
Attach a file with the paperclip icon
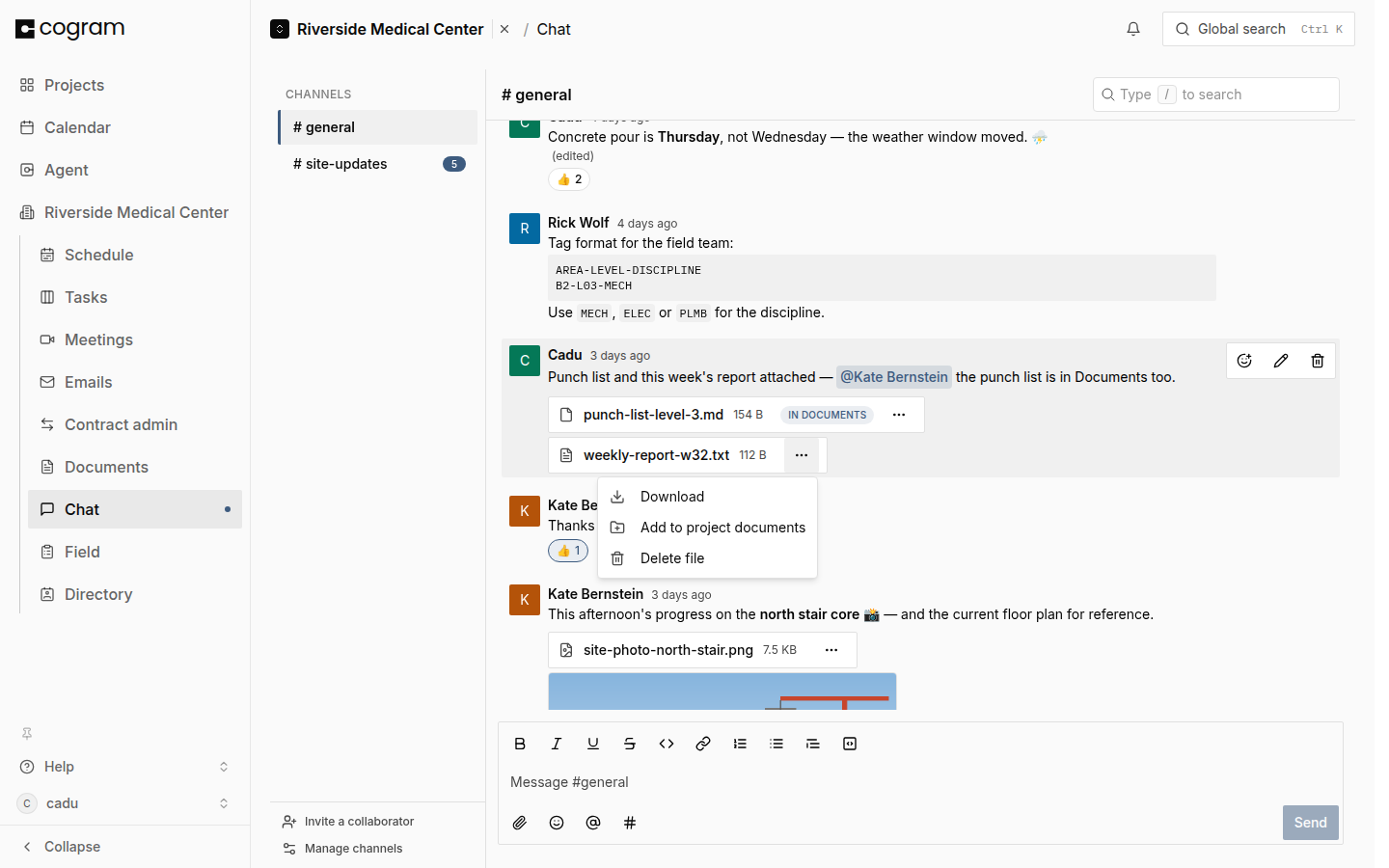click(x=520, y=823)
